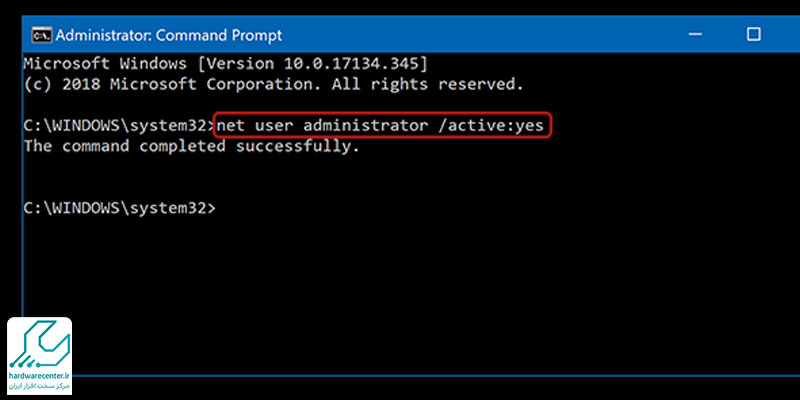Click the highlighted net user administrator command
Viewport: 800px width, 400px height.
coord(381,126)
